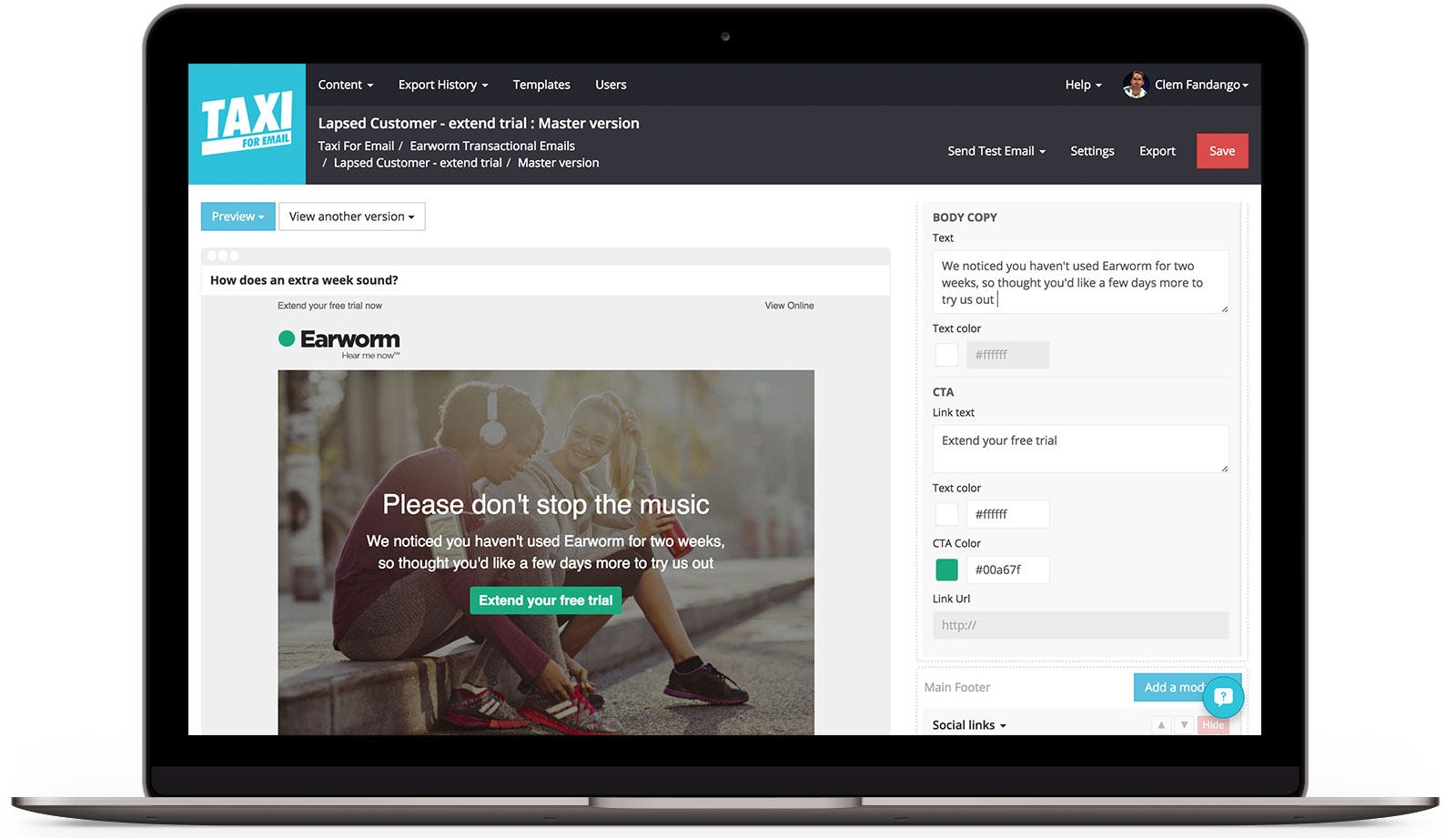Expand the Preview dropdown button
The height and width of the screenshot is (838, 1456).
click(238, 217)
